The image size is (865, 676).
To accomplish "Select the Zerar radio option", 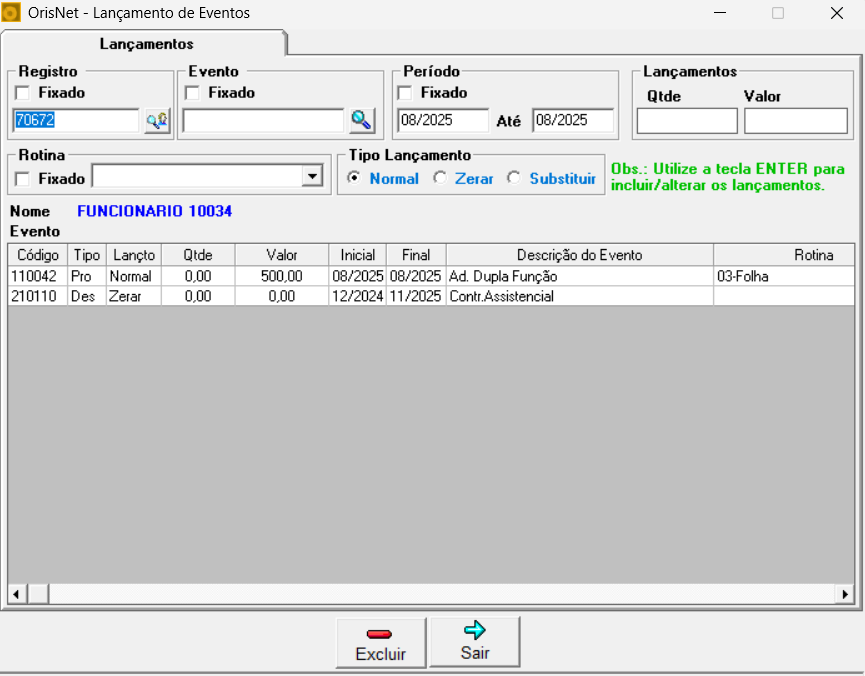I will [x=439, y=179].
